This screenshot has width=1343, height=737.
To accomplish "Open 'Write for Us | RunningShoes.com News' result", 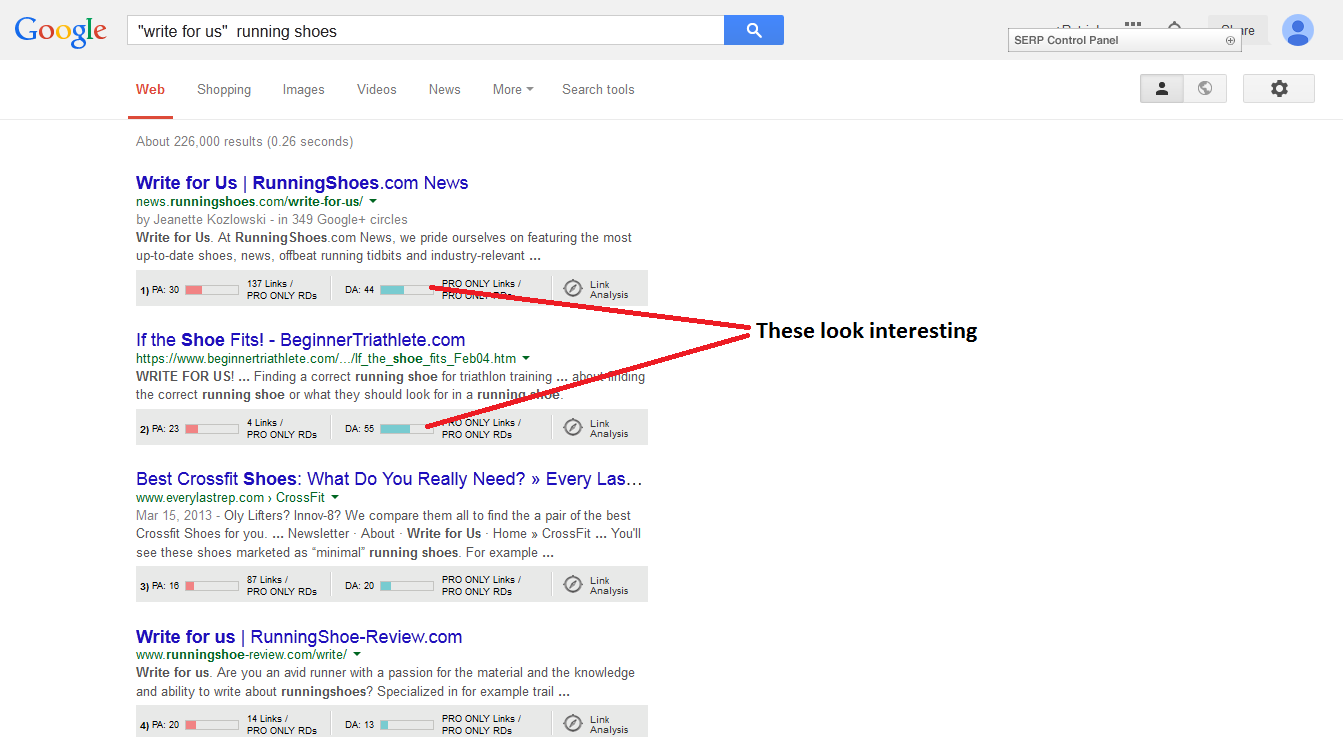I will tap(302, 183).
